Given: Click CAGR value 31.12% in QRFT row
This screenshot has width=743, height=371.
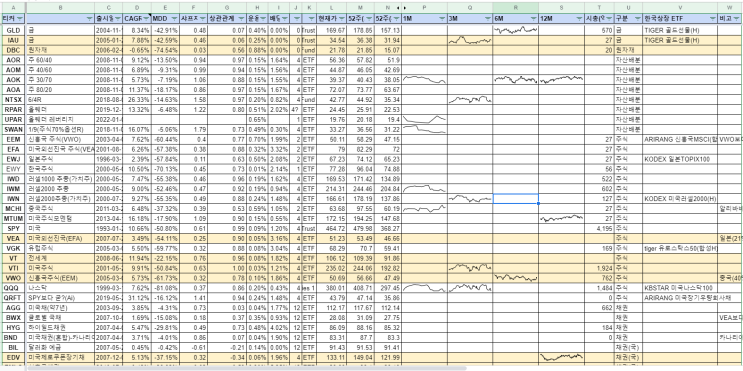Looking at the screenshot, I should (137, 298).
